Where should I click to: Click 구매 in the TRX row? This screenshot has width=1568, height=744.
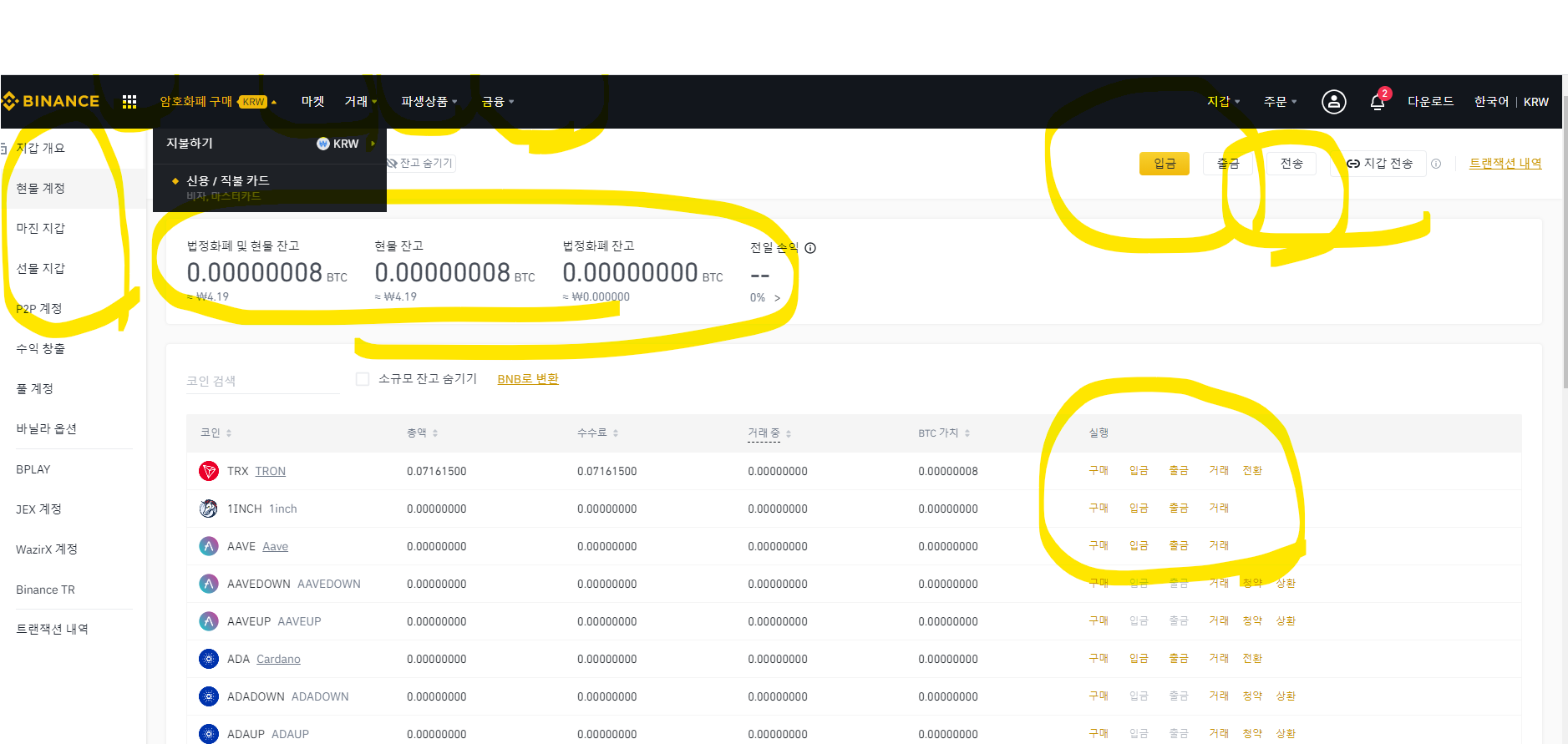[1099, 471]
